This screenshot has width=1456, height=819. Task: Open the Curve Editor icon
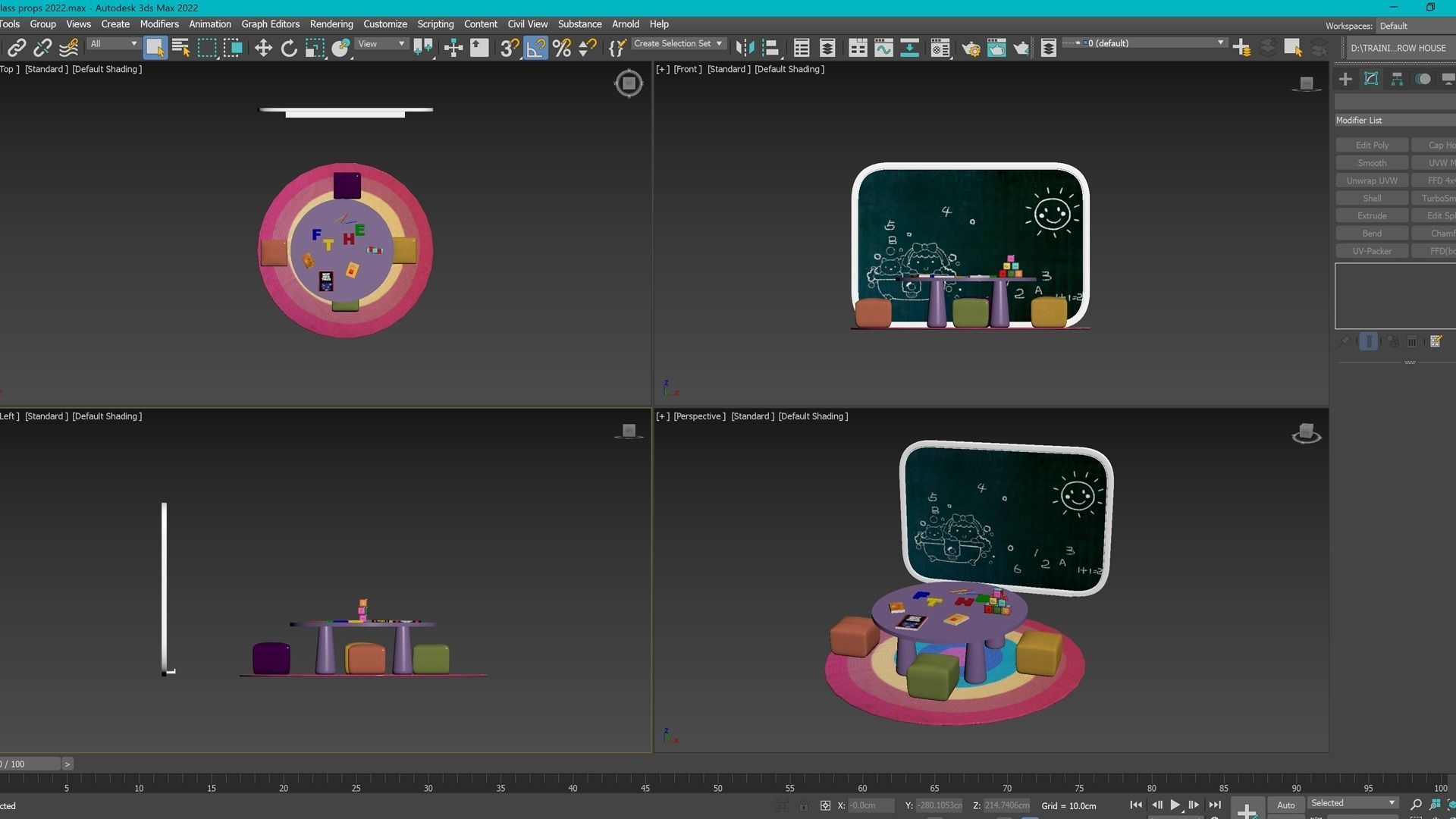click(x=883, y=49)
